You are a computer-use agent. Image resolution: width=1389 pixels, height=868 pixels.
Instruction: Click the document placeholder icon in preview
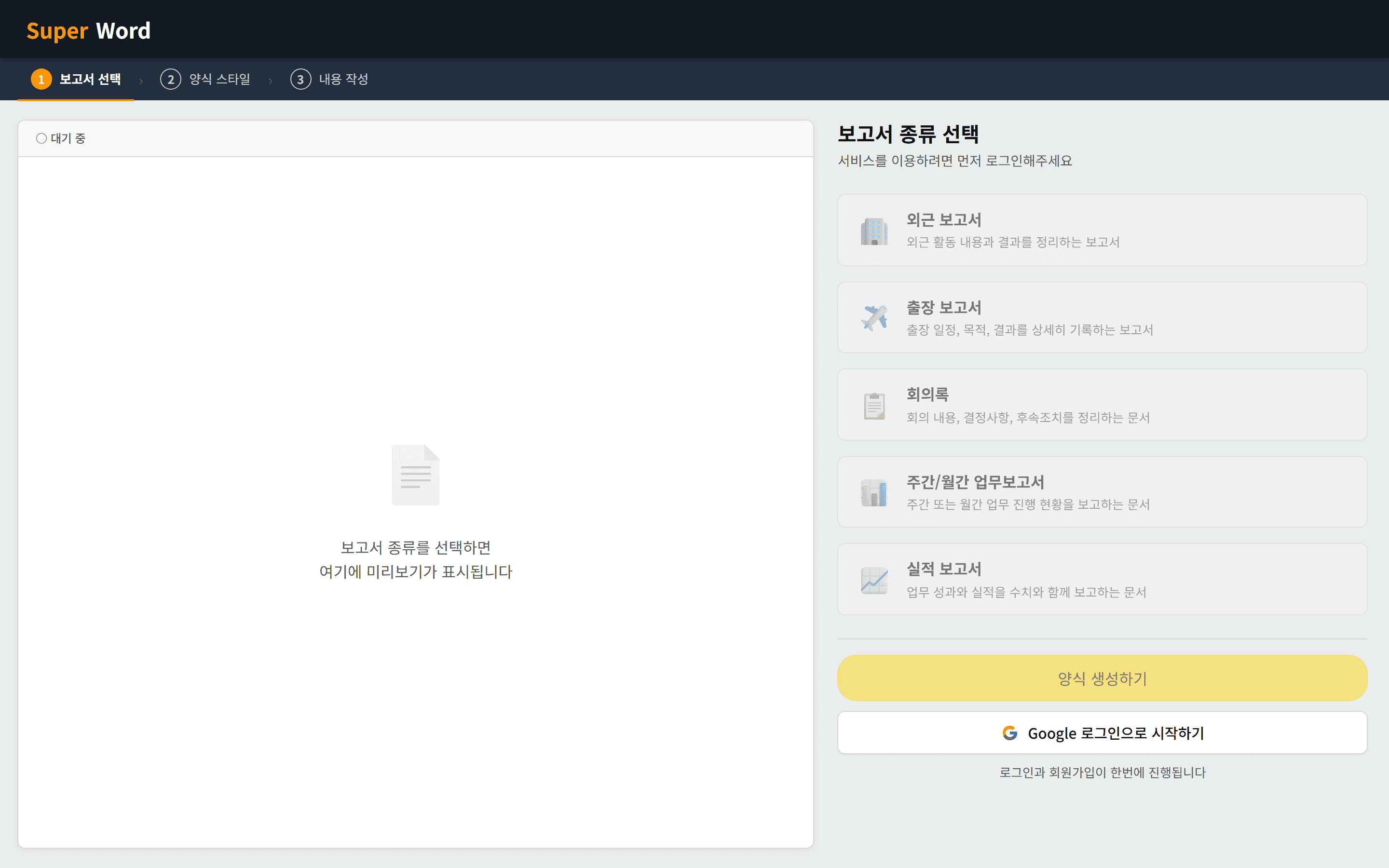(x=416, y=475)
